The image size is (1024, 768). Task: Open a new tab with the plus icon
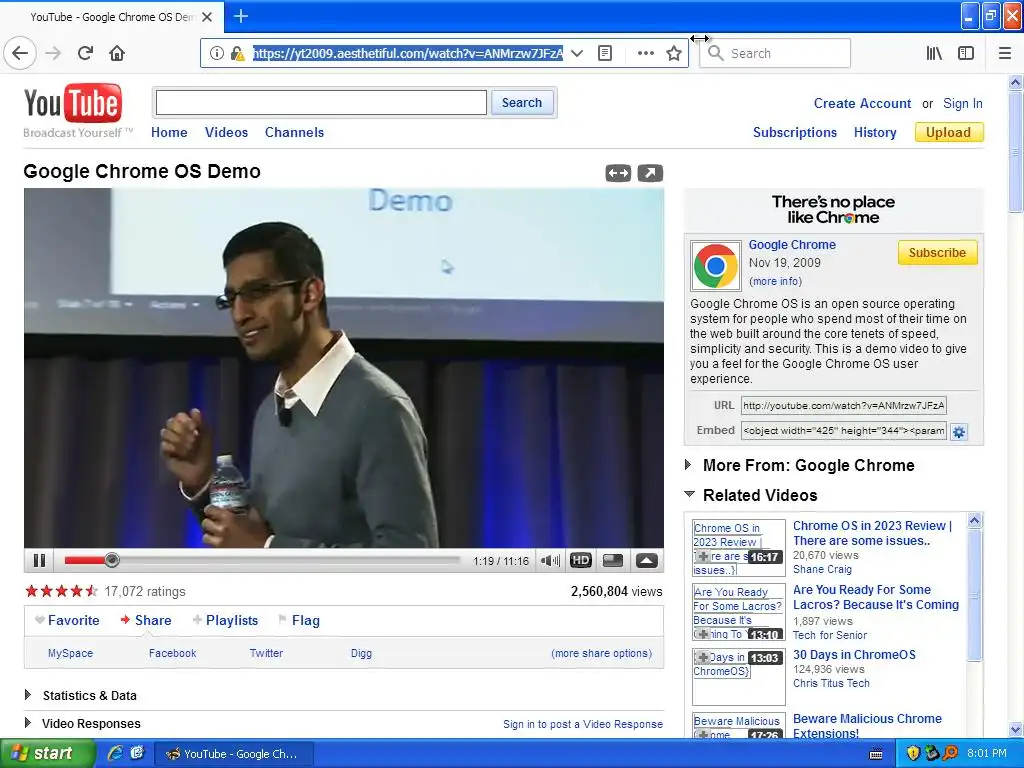click(x=240, y=16)
